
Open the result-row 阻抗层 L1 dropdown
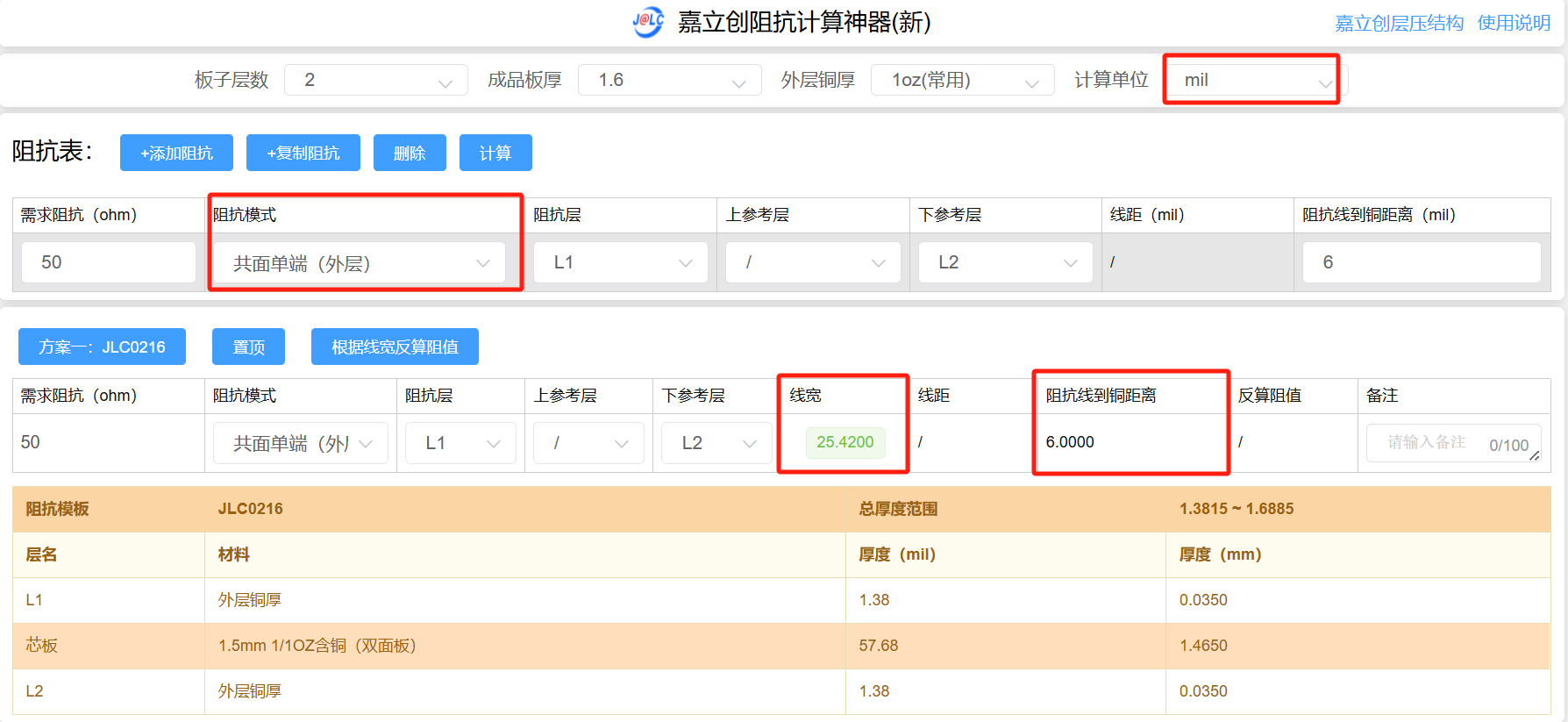click(460, 443)
